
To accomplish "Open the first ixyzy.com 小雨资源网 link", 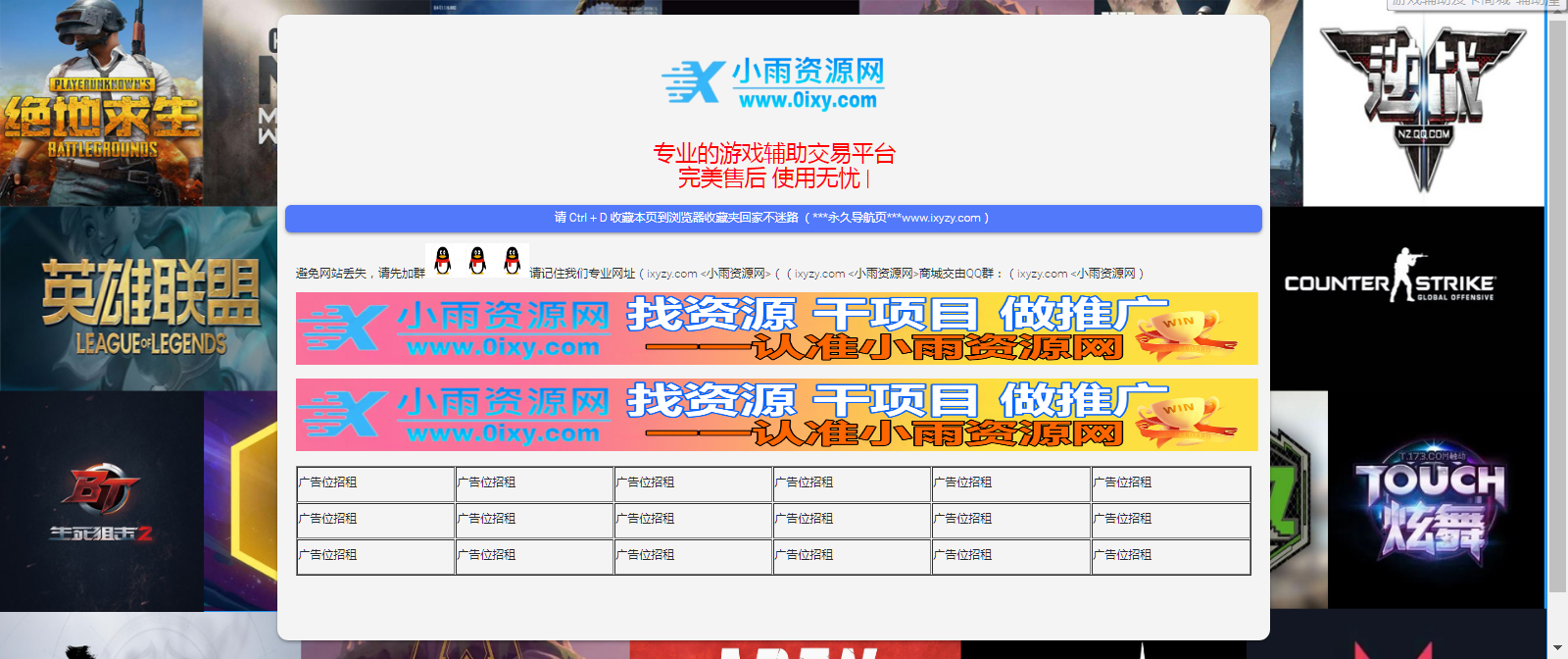I will (x=709, y=274).
